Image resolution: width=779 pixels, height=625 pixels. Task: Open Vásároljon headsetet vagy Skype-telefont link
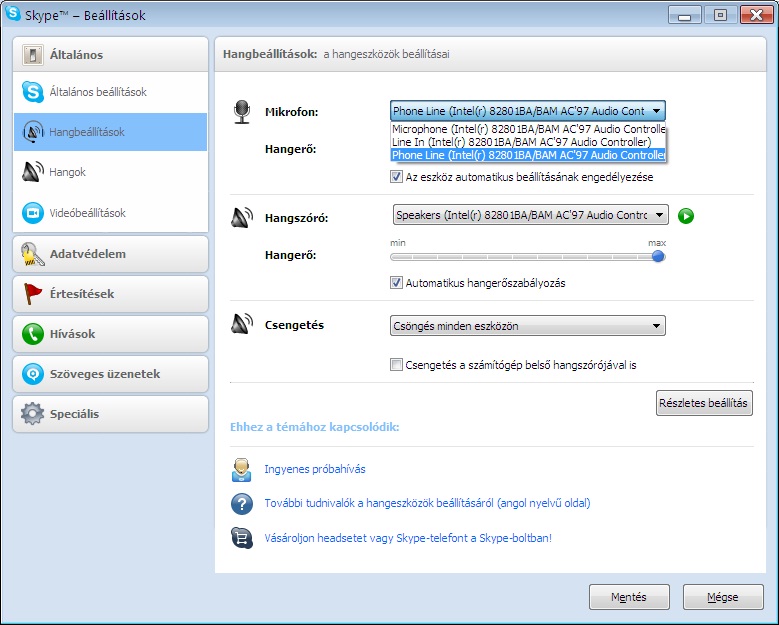coord(408,538)
